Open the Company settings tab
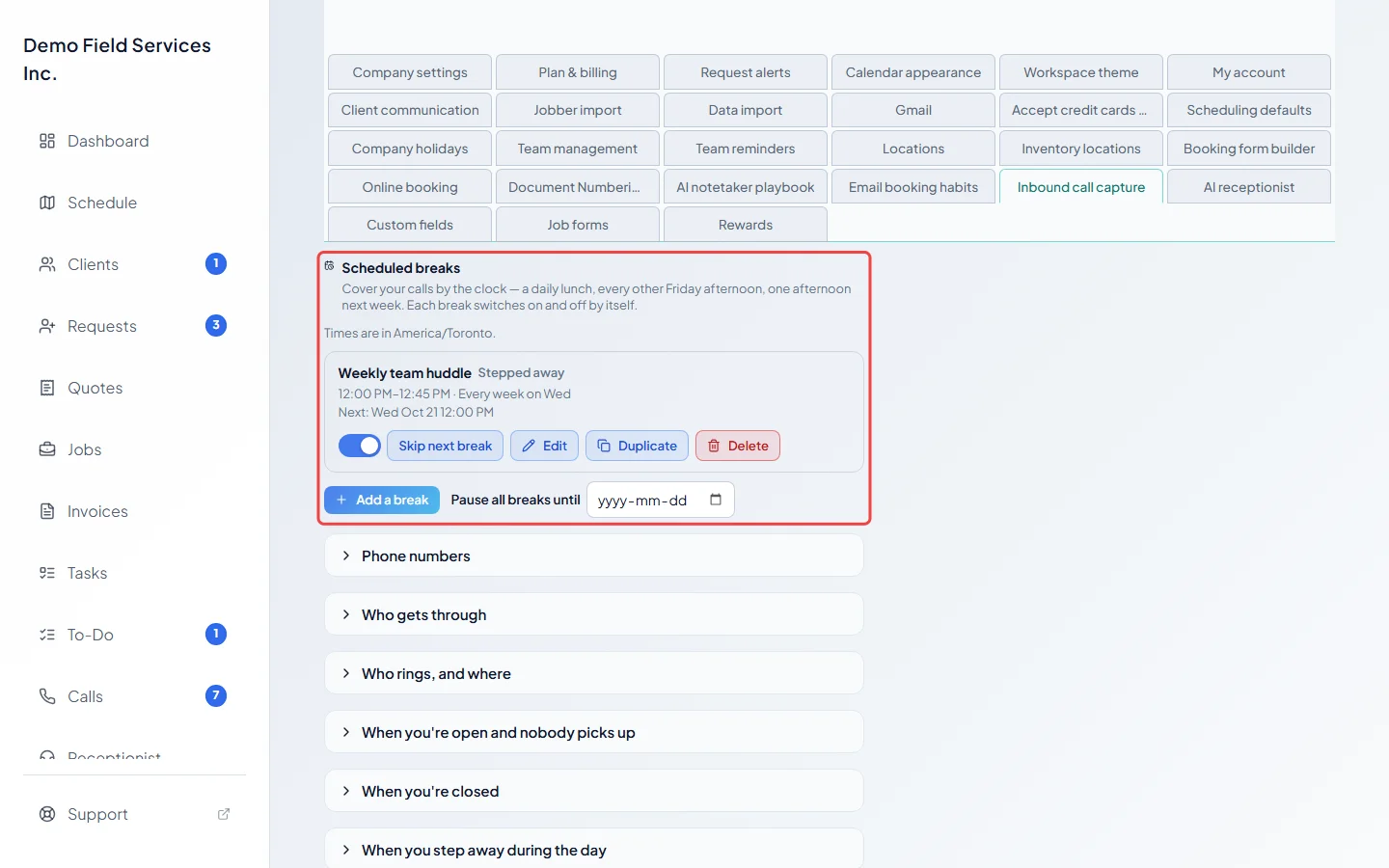The width and height of the screenshot is (1389, 868). [x=410, y=72]
